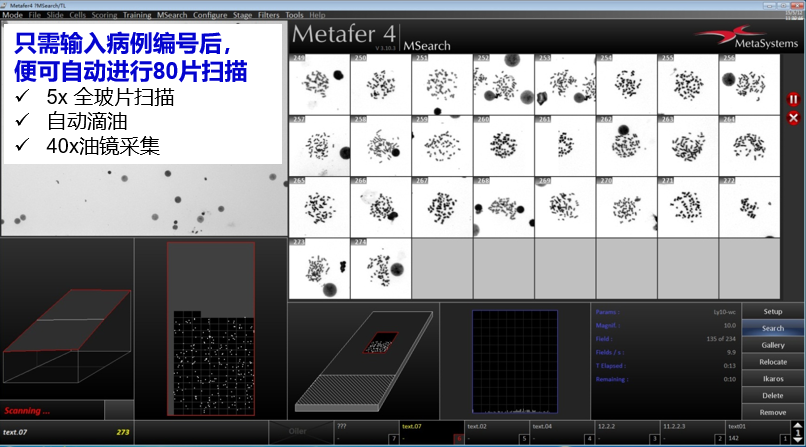Image resolution: width=806 pixels, height=447 pixels.
Task: Cancel the scan with the red X icon
Action: click(793, 118)
